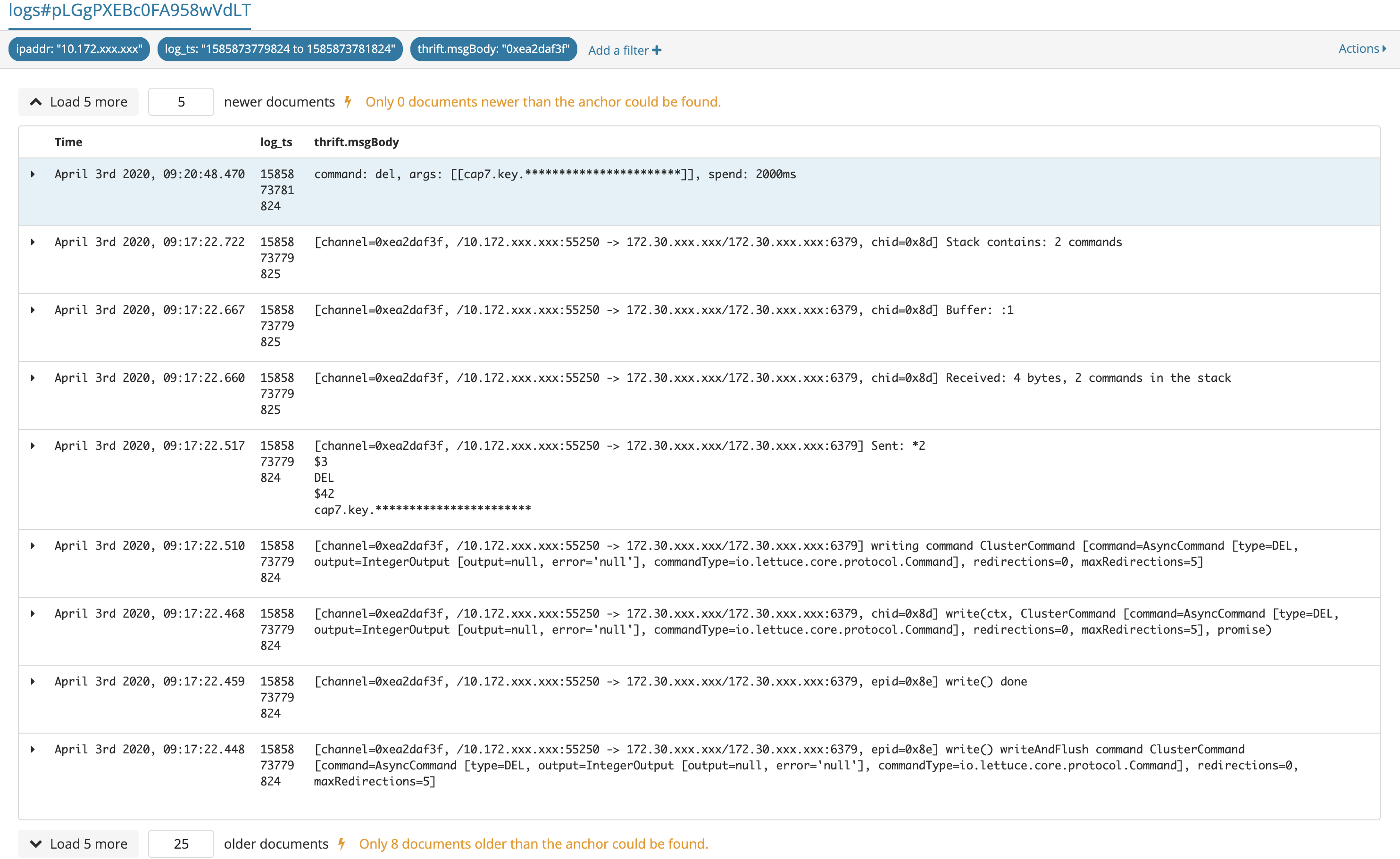Click the chevron-up icon on top Load 5 more
The image size is (1400, 859).
[36, 102]
